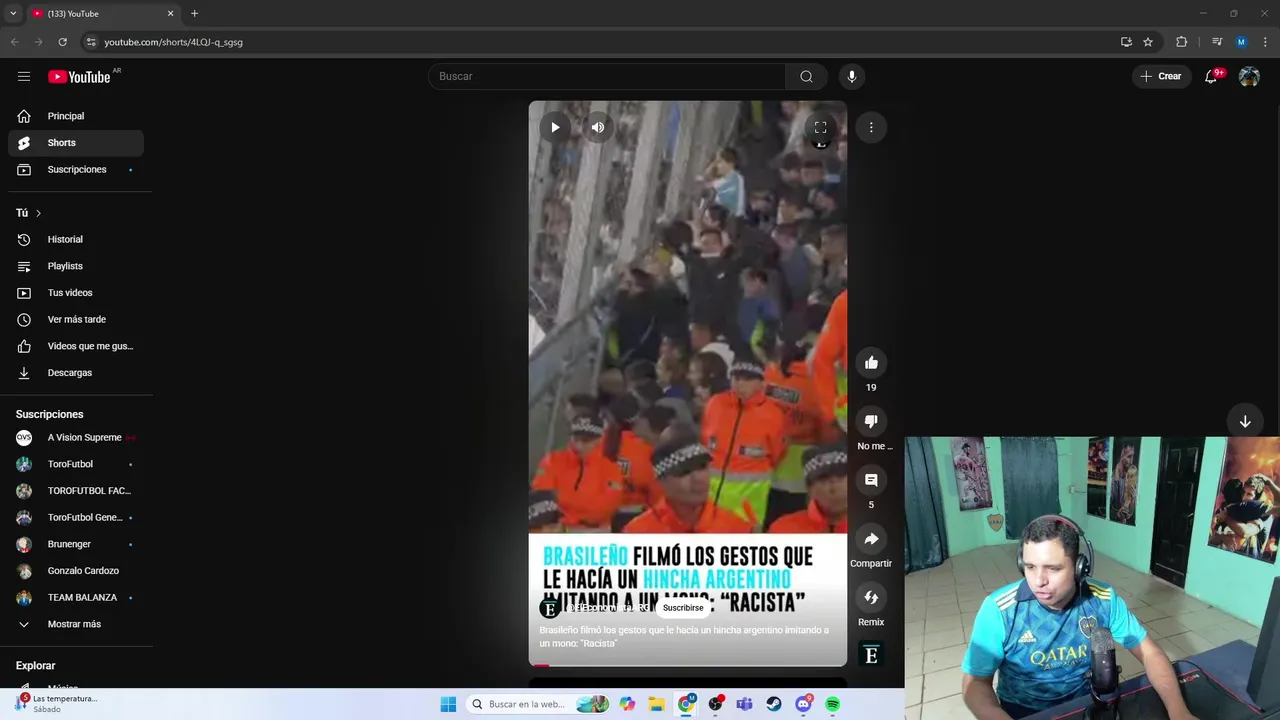Image resolution: width=1280 pixels, height=720 pixels.
Task: Mute the Short's volume
Action: 598,127
